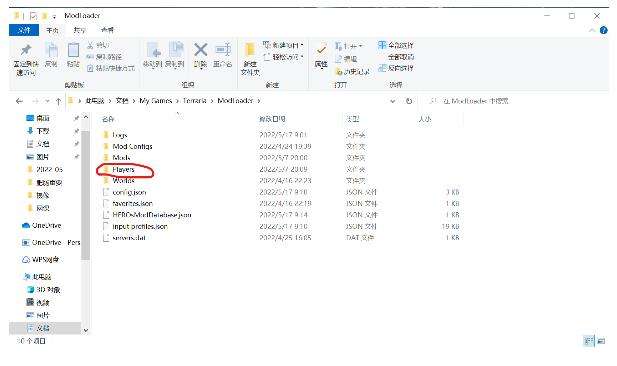
Task: Click the Rename icon
Action: [x=222, y=50]
